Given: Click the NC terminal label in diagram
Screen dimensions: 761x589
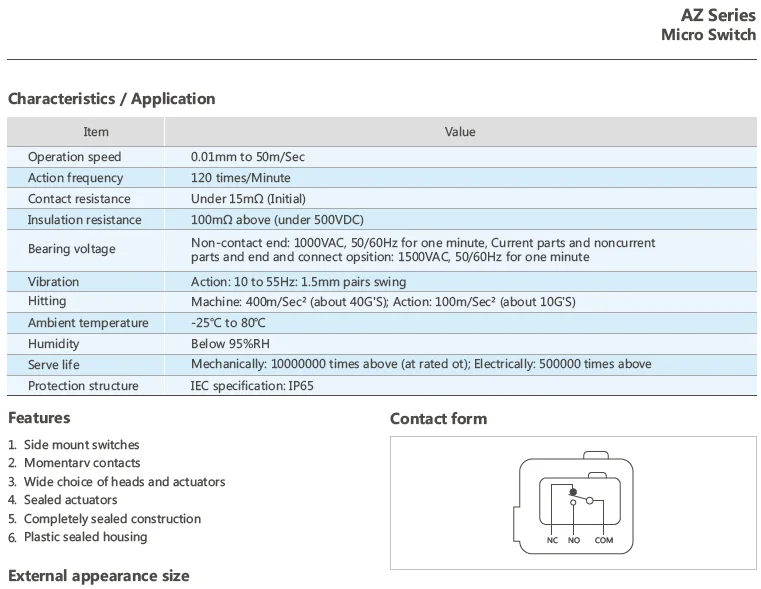Looking at the screenshot, I should pos(551,540).
